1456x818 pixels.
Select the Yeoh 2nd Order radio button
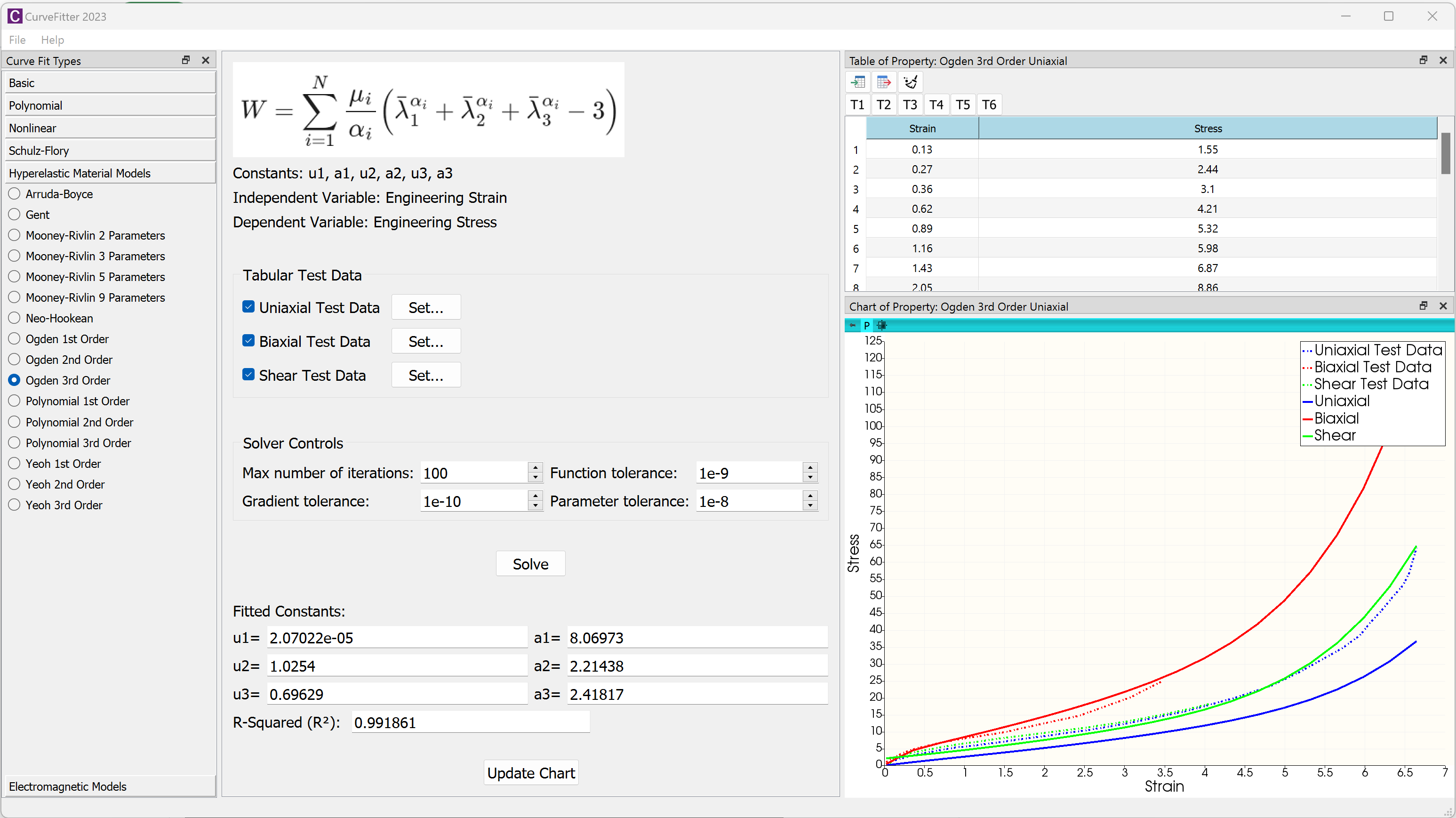point(15,484)
